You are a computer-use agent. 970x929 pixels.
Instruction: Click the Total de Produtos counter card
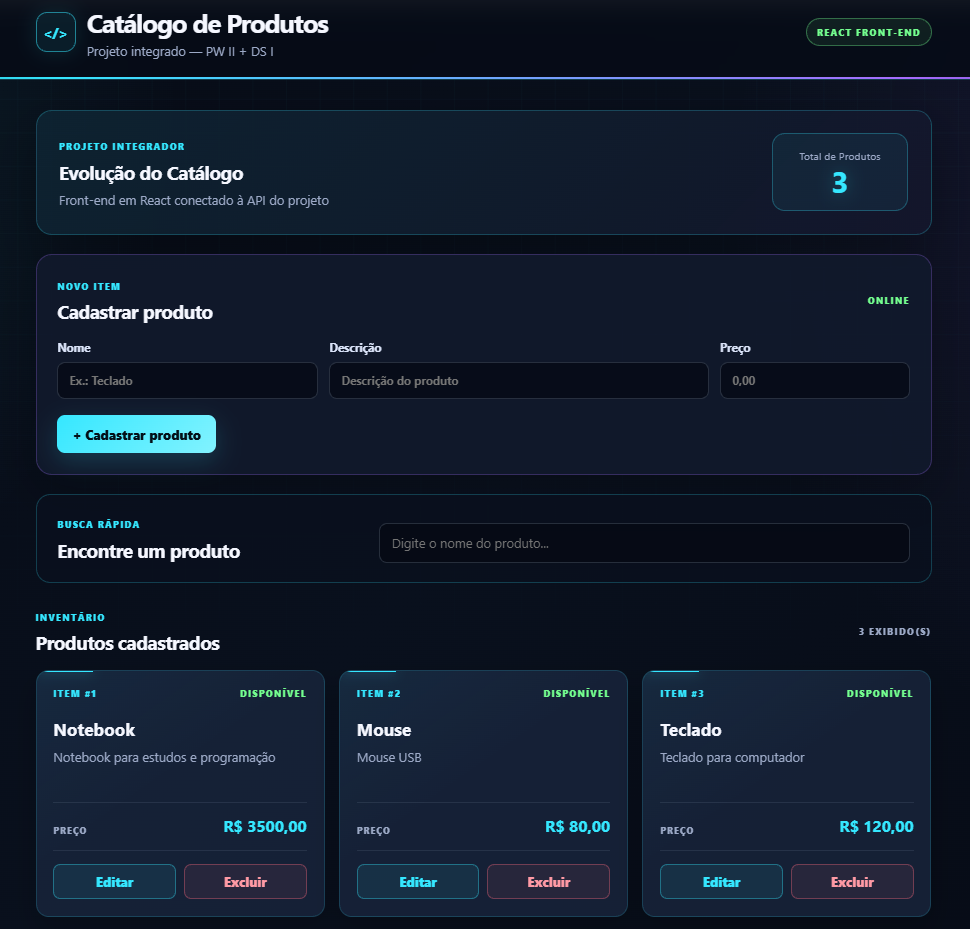[x=839, y=172]
